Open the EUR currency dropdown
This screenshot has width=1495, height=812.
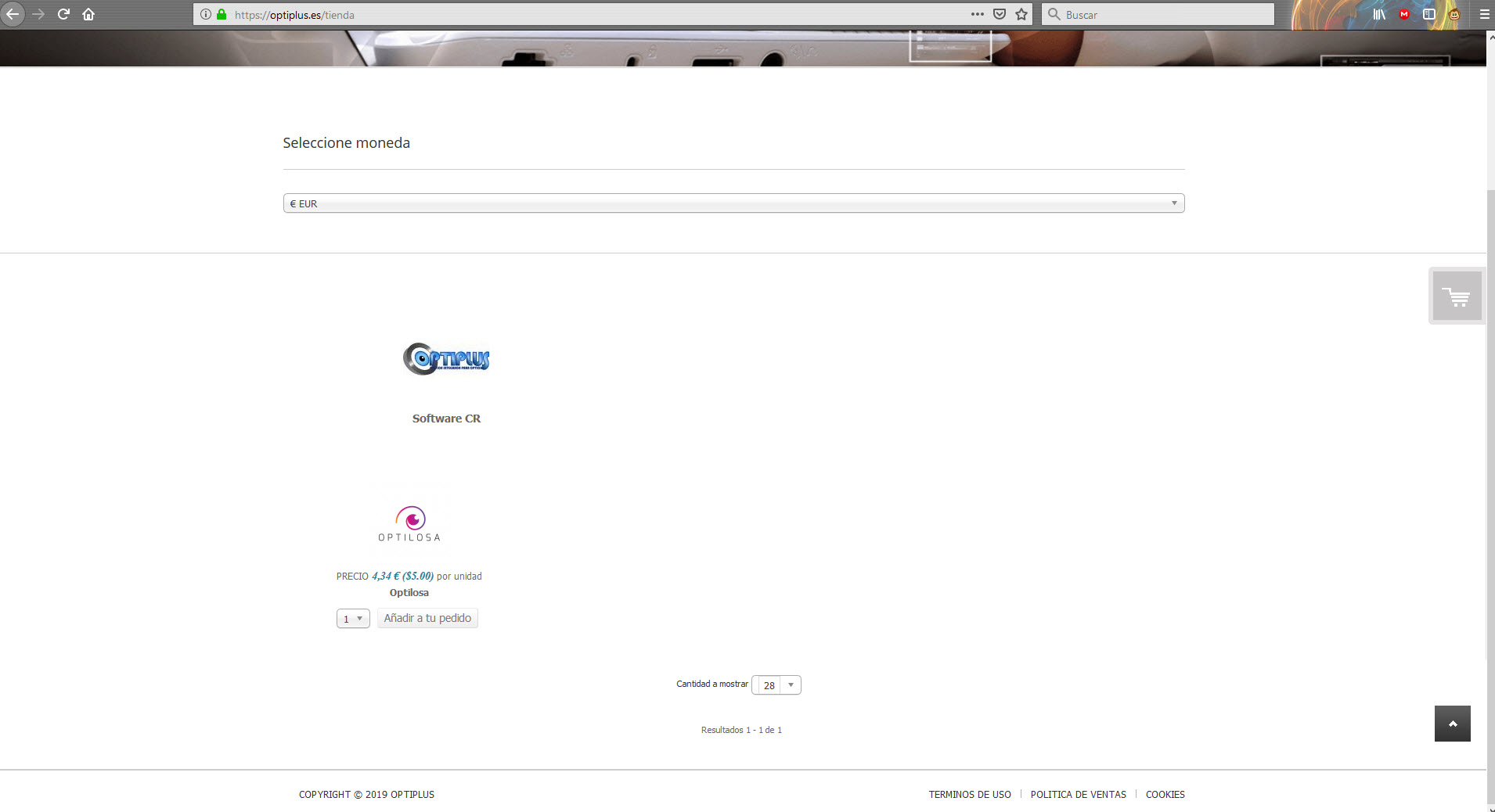click(733, 203)
